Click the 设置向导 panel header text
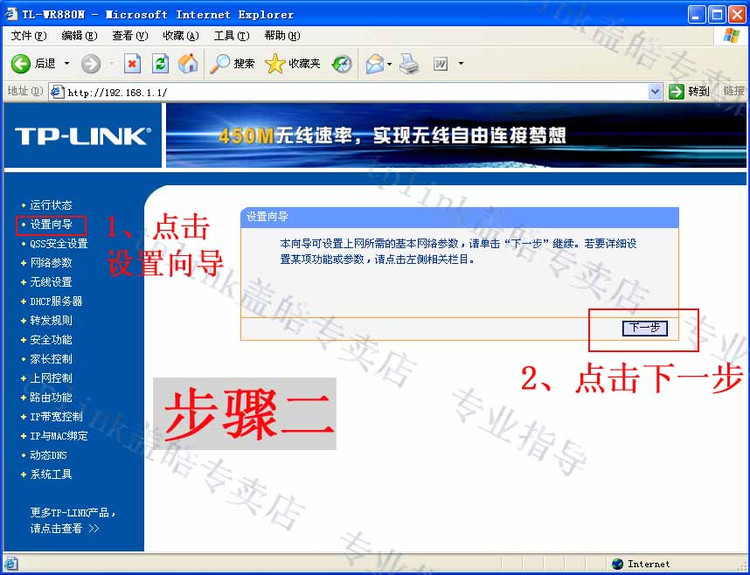750x575 pixels. click(267, 217)
